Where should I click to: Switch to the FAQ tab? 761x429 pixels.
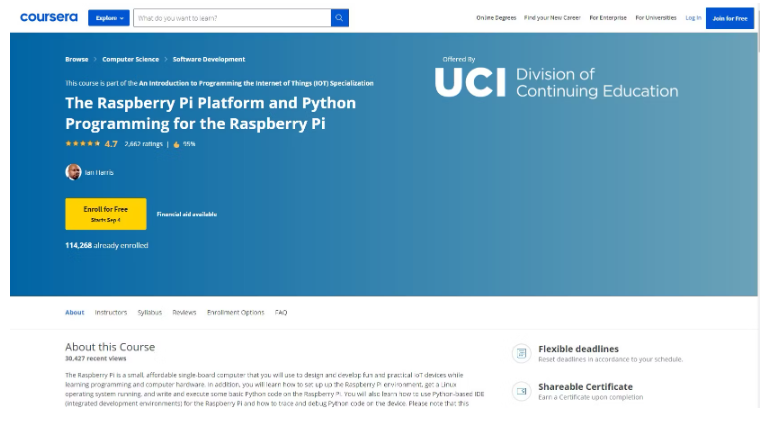[281, 313]
